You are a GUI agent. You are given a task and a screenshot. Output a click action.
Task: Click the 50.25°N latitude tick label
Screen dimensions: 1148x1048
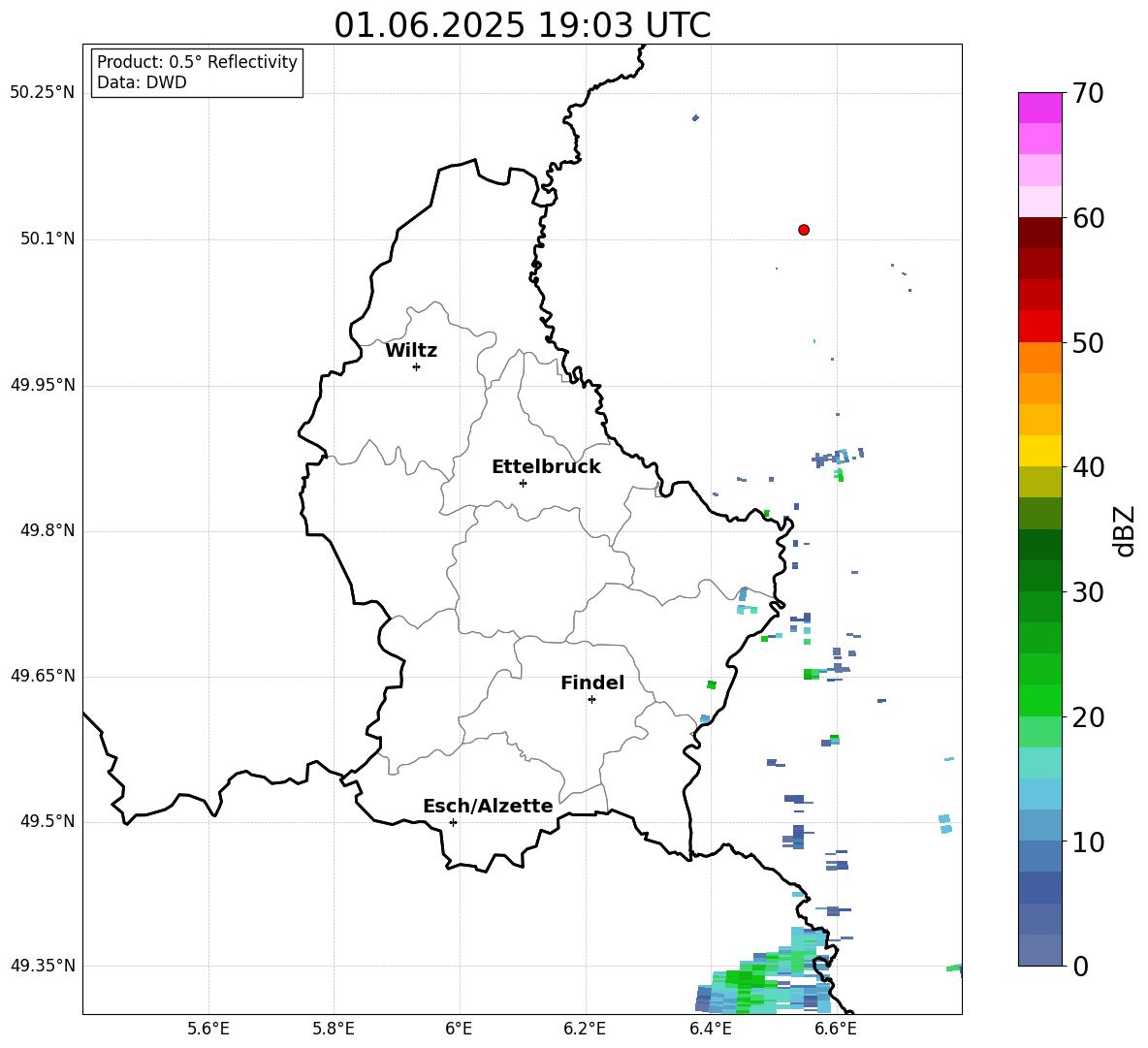43,93
